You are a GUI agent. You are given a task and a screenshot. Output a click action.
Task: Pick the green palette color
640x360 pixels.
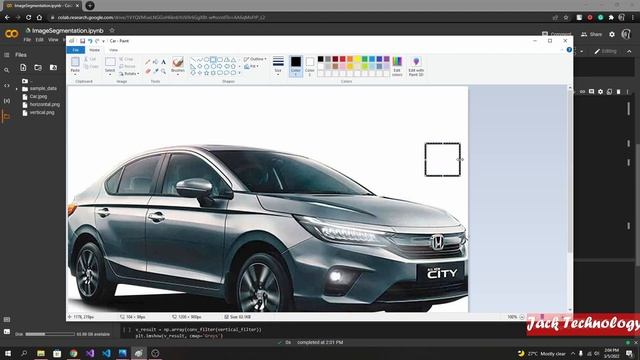coord(364,59)
